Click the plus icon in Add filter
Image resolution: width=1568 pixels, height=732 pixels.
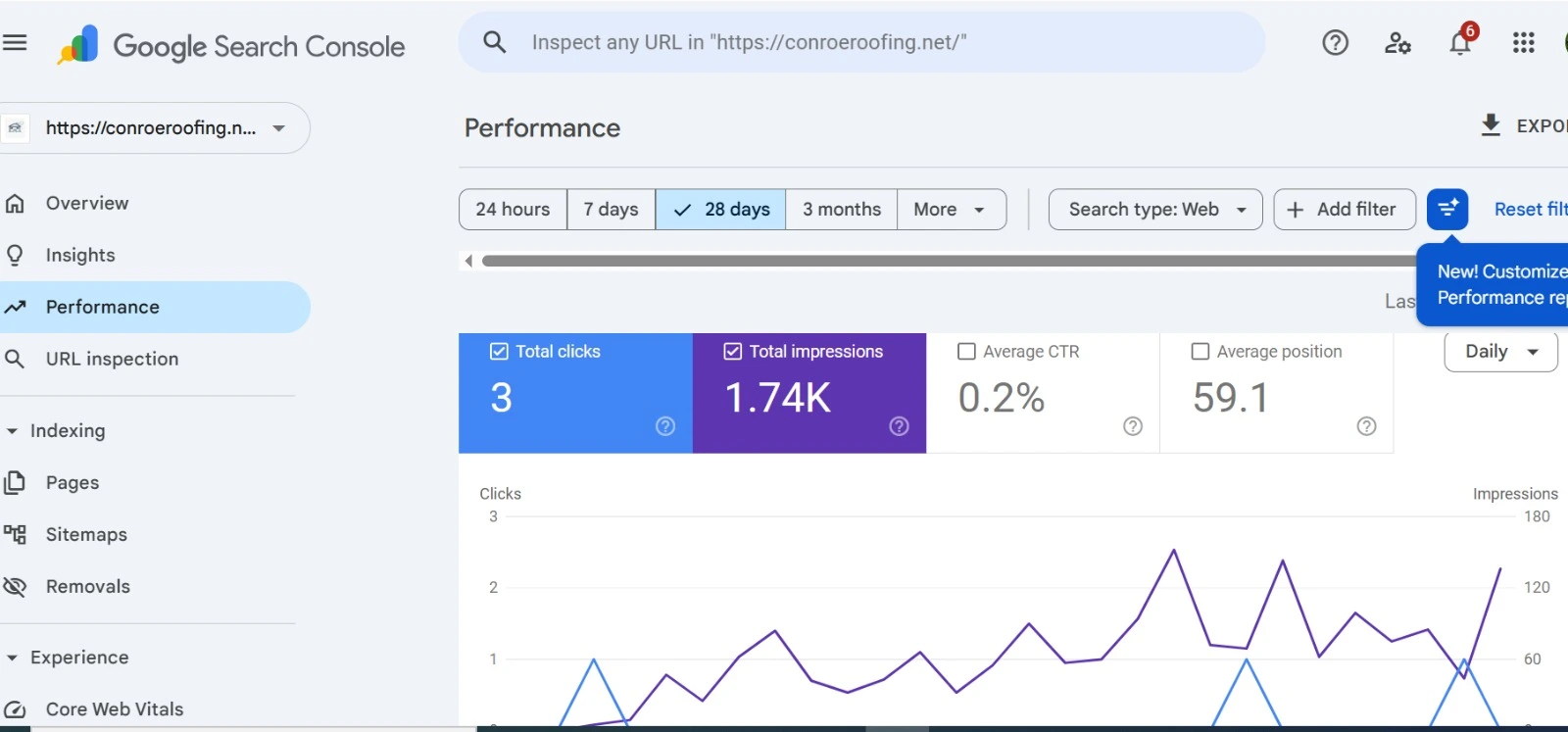point(1296,210)
